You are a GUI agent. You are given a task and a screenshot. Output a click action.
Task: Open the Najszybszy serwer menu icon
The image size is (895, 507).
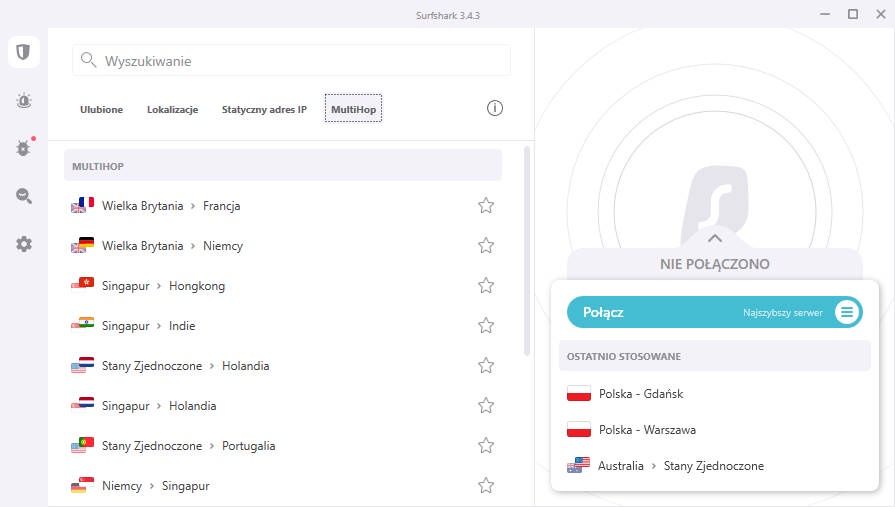(847, 312)
